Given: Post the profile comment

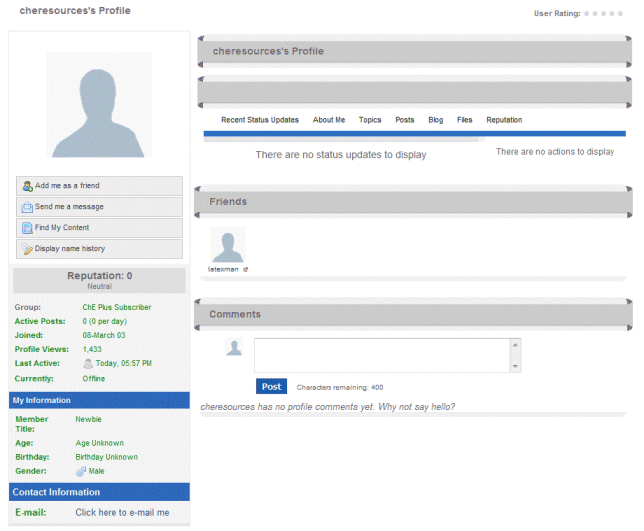Looking at the screenshot, I should pyautogui.click(x=271, y=386).
